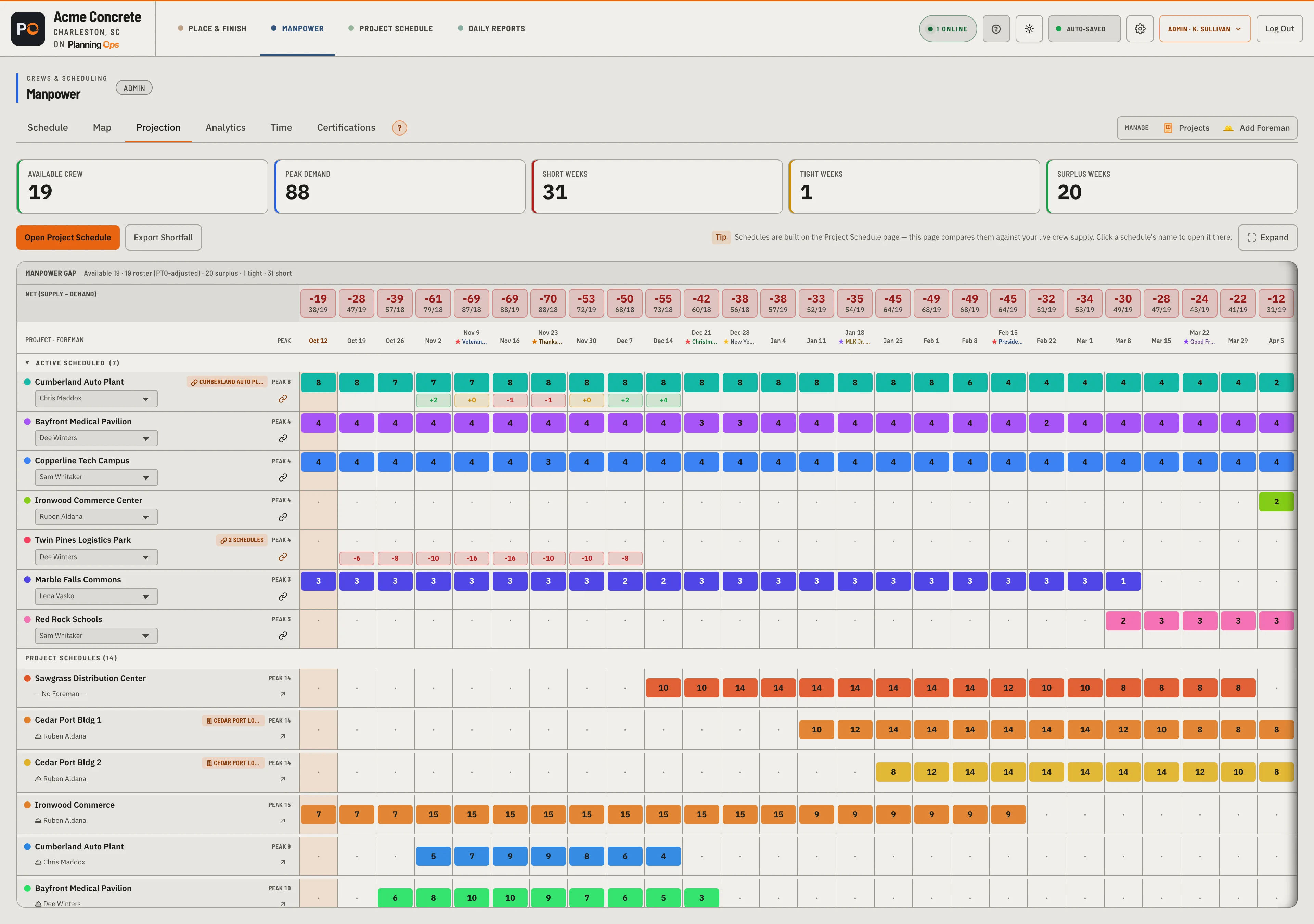Click Projects manage button
This screenshot has height=924, width=1314.
(1187, 128)
